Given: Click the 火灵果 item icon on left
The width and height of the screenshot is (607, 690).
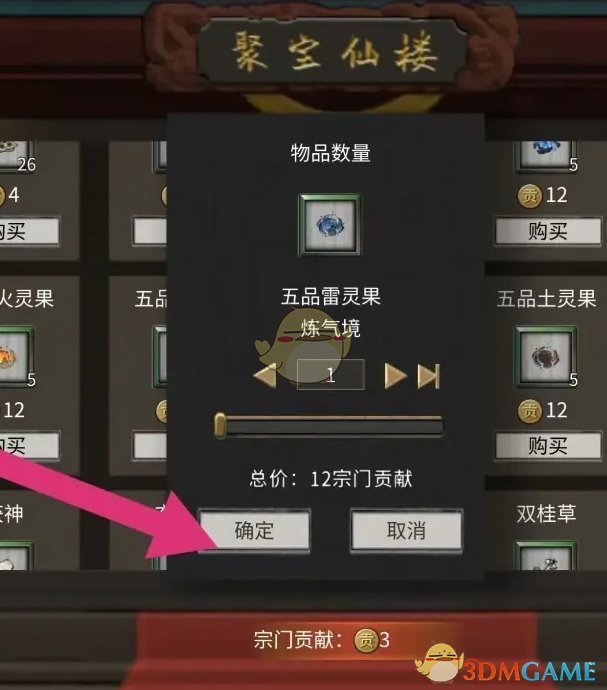Looking at the screenshot, I should click(14, 357).
